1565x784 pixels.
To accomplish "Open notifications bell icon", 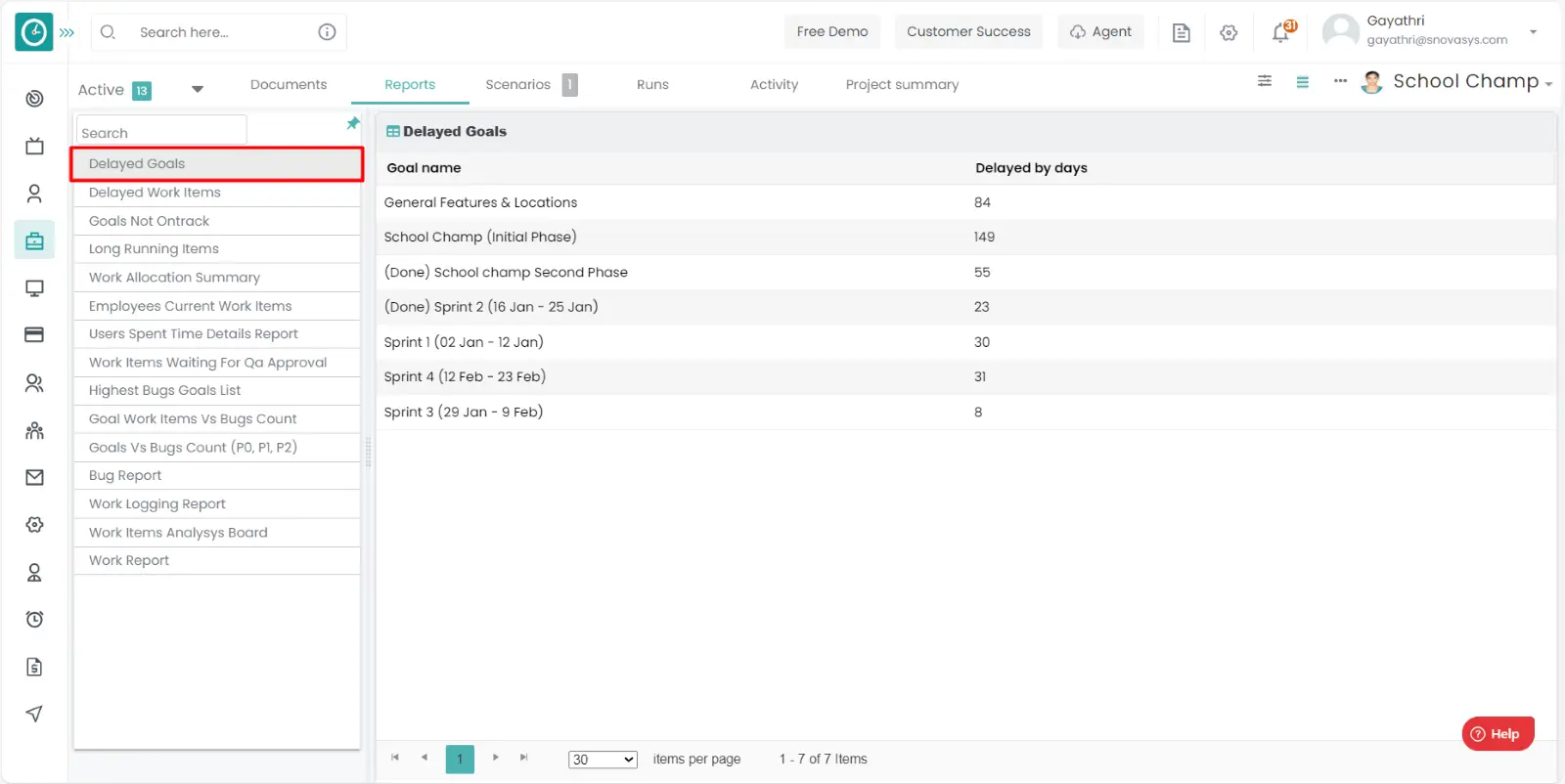I will pos(1281,32).
